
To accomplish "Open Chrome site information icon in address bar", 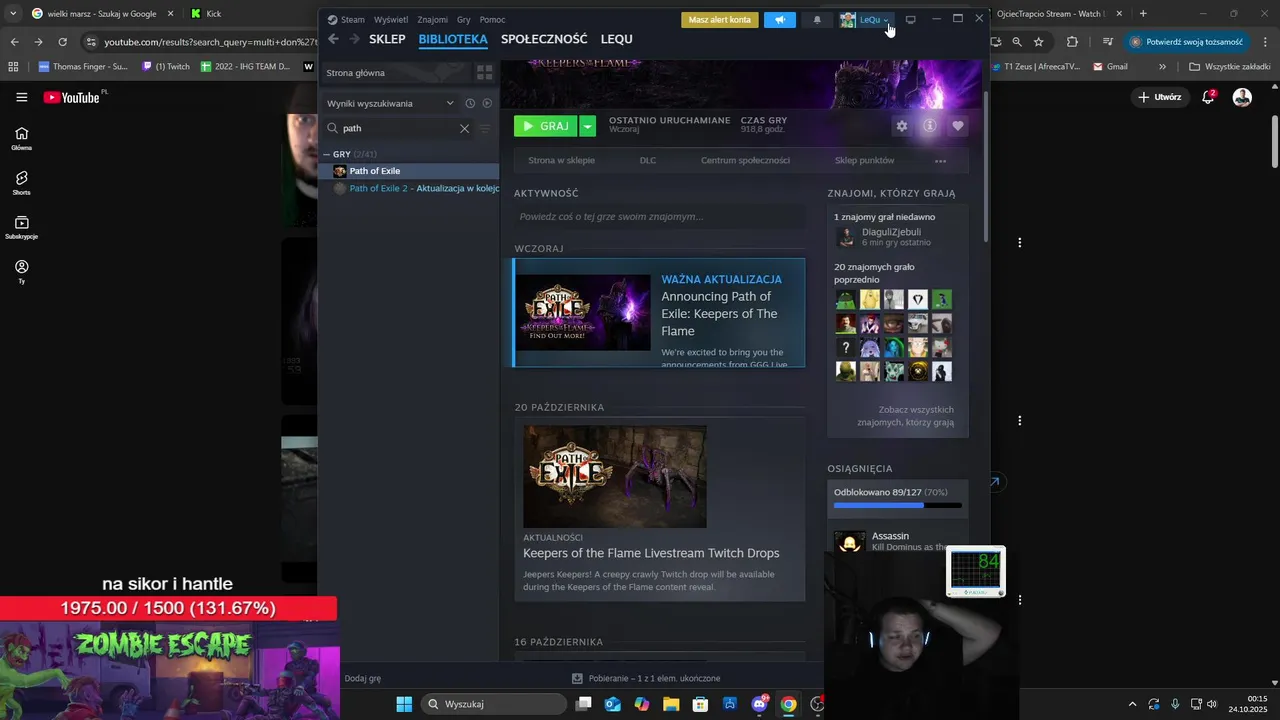I will coord(92,42).
